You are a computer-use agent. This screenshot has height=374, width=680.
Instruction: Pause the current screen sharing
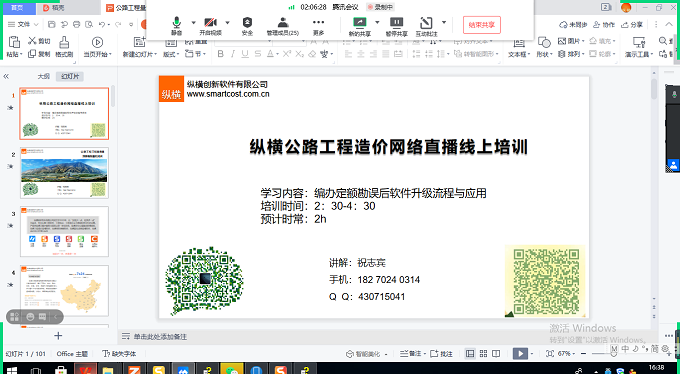396,26
